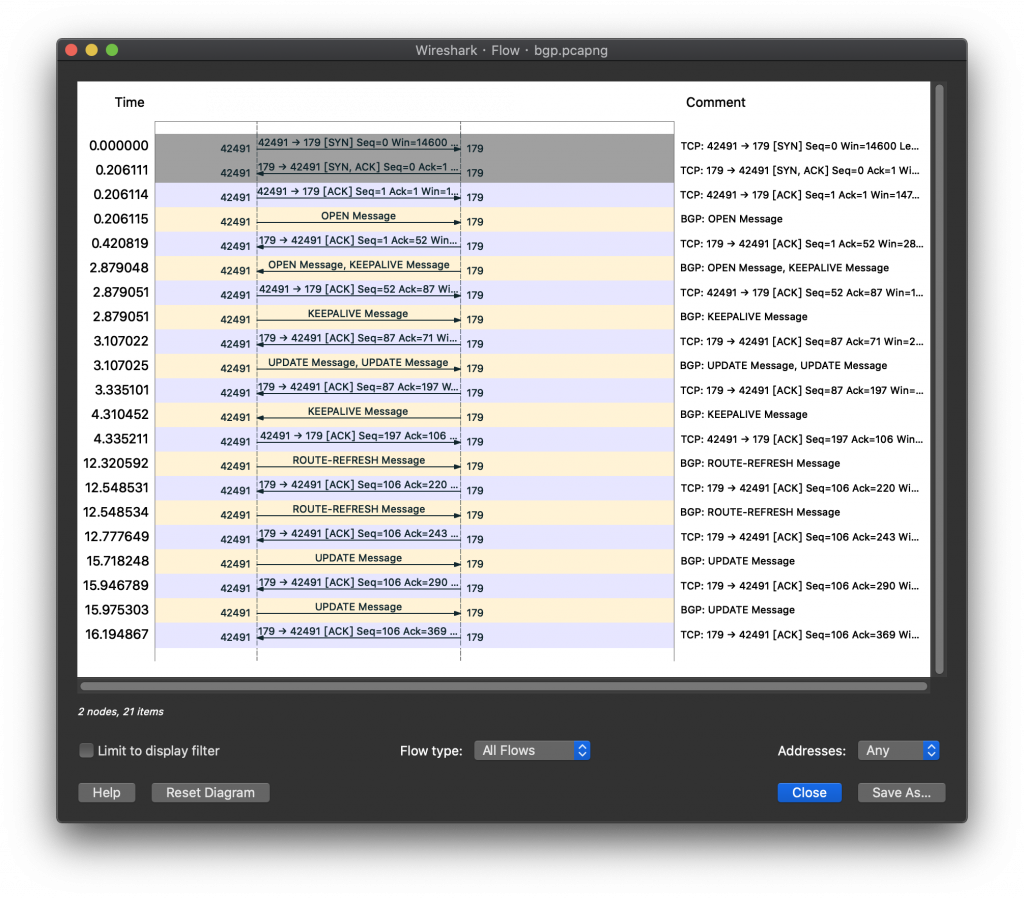Click comment with Seq=106 Ack=290
The image size is (1024, 898).
point(800,586)
